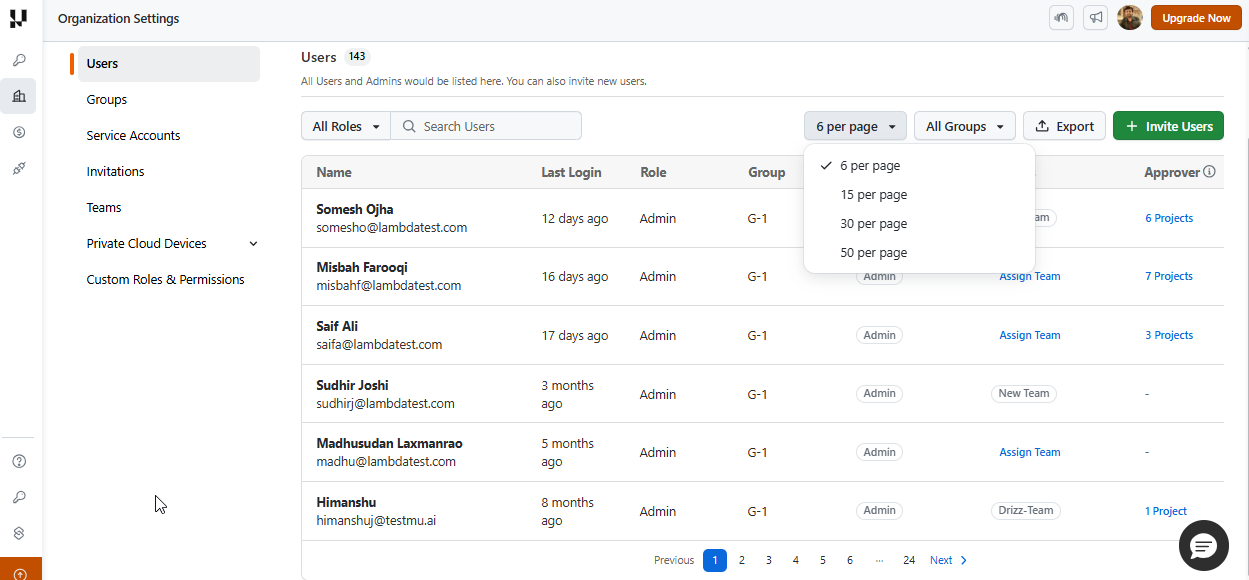Go to pagination page 3

[x=769, y=561]
